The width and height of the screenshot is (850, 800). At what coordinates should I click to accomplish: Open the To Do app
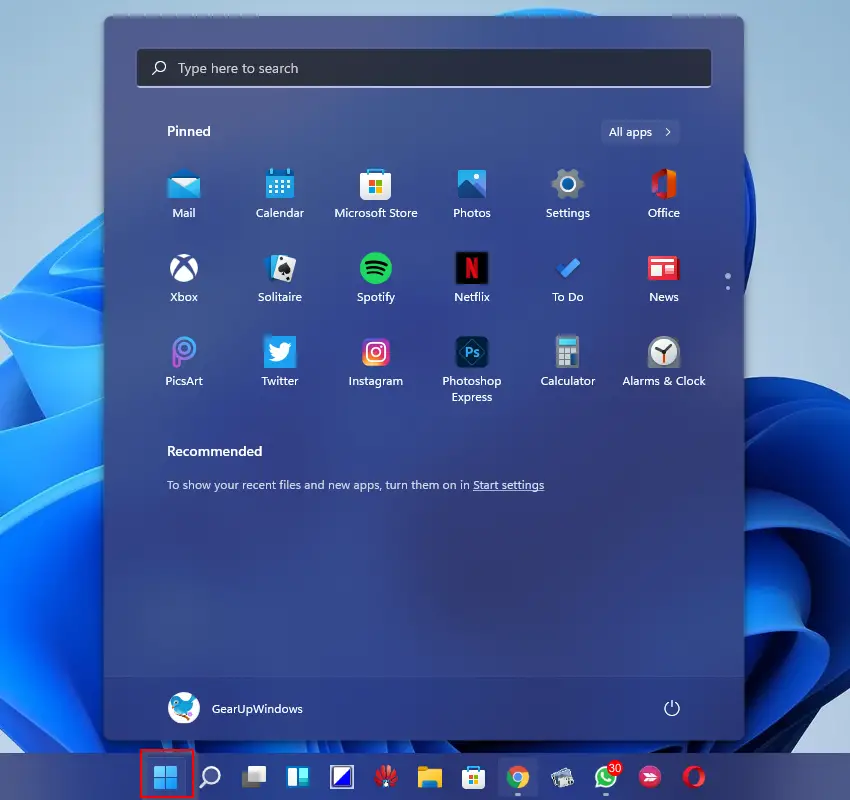point(568,278)
